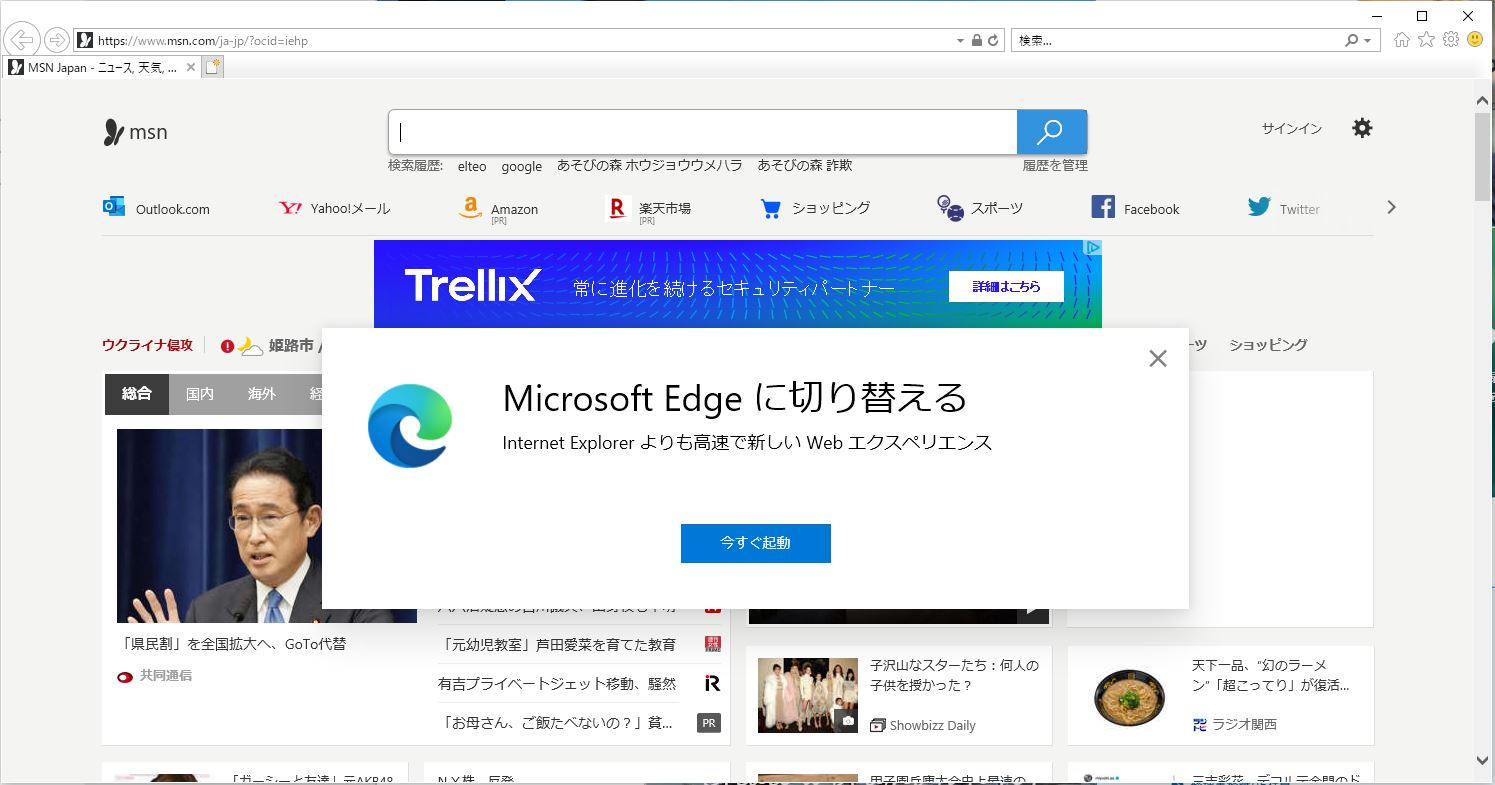Open Favorites star icon
The image size is (1495, 785).
pos(1426,40)
